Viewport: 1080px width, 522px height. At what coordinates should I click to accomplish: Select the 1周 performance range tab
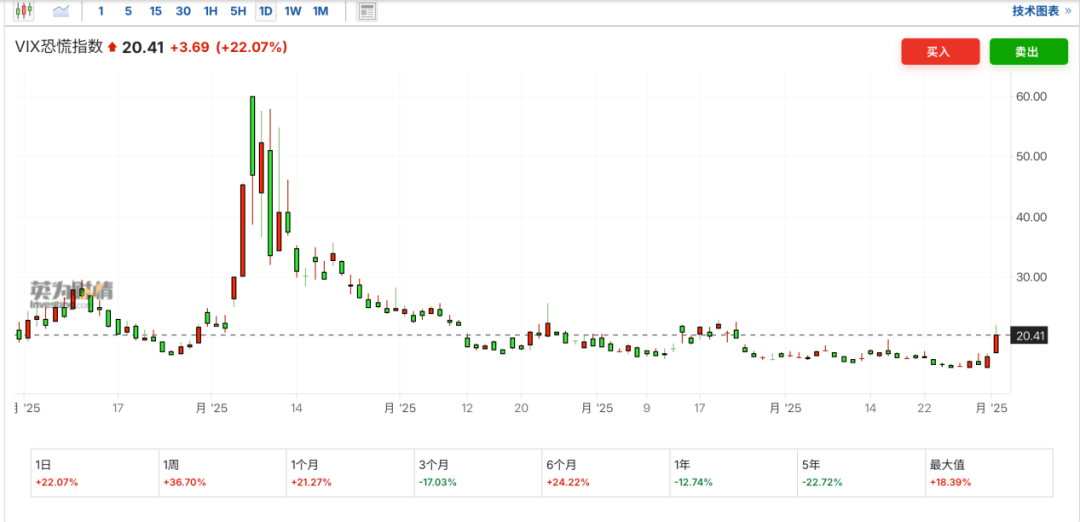221,472
